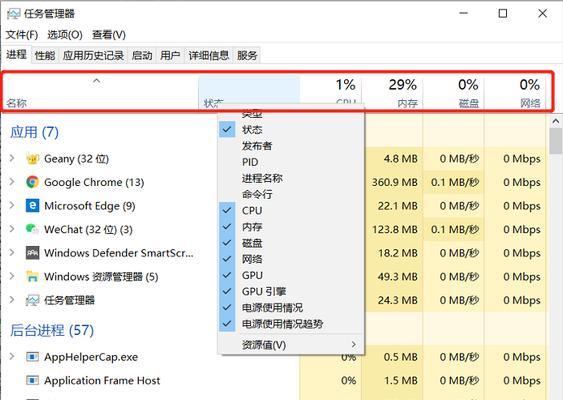Click the Geany application icon
The image size is (563, 400).
(32, 159)
